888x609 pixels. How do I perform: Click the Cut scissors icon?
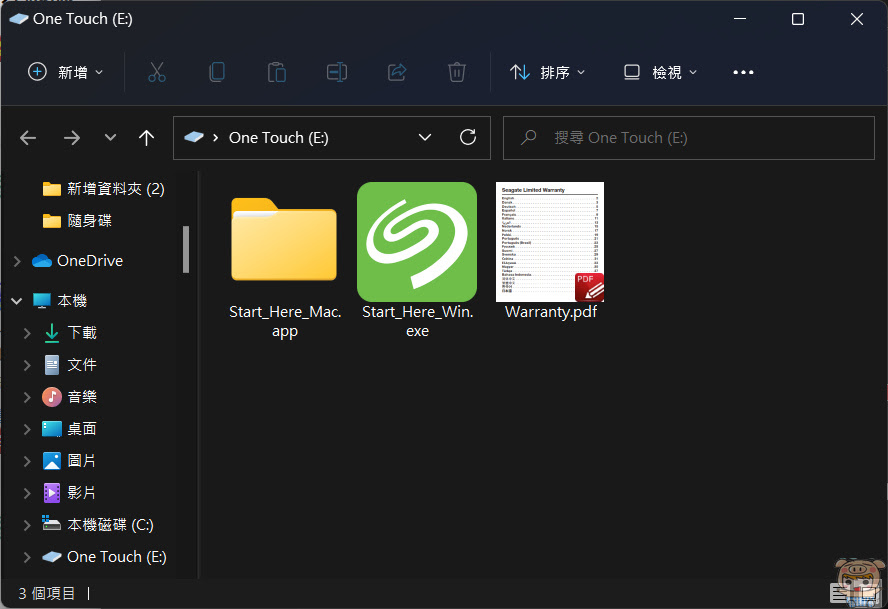click(x=157, y=73)
